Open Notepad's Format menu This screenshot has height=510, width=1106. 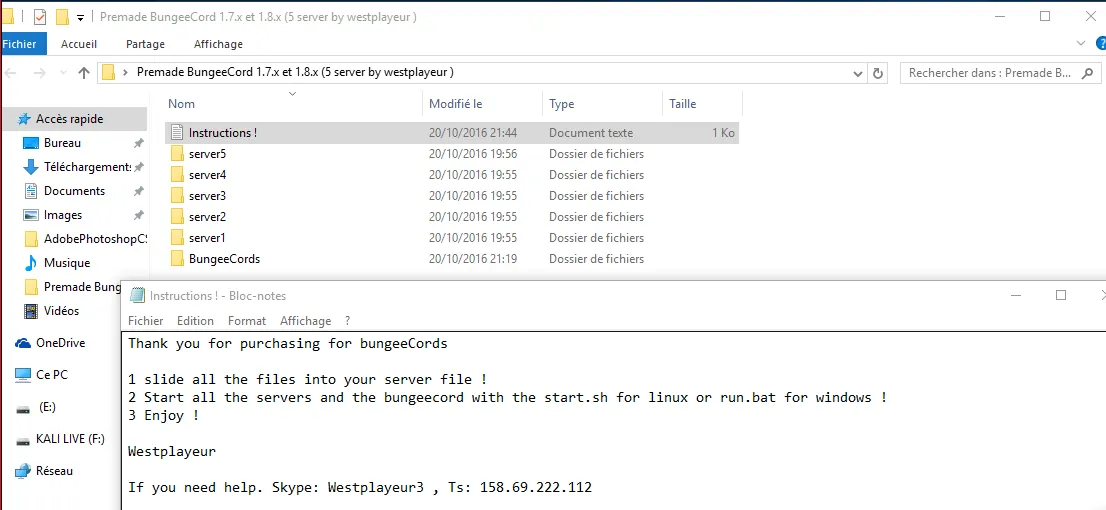pyautogui.click(x=246, y=321)
